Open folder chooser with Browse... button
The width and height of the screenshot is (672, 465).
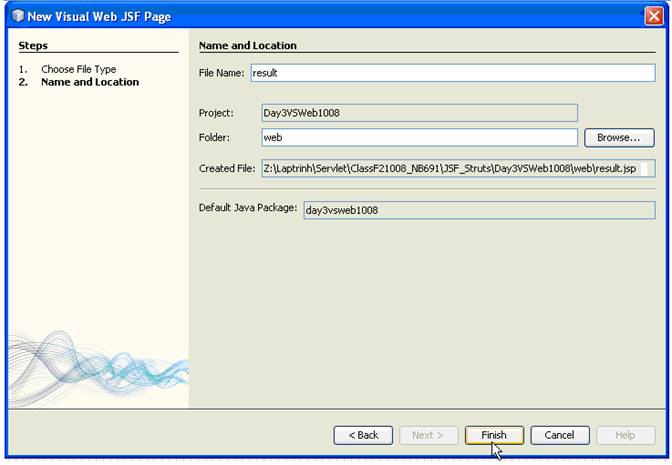619,138
